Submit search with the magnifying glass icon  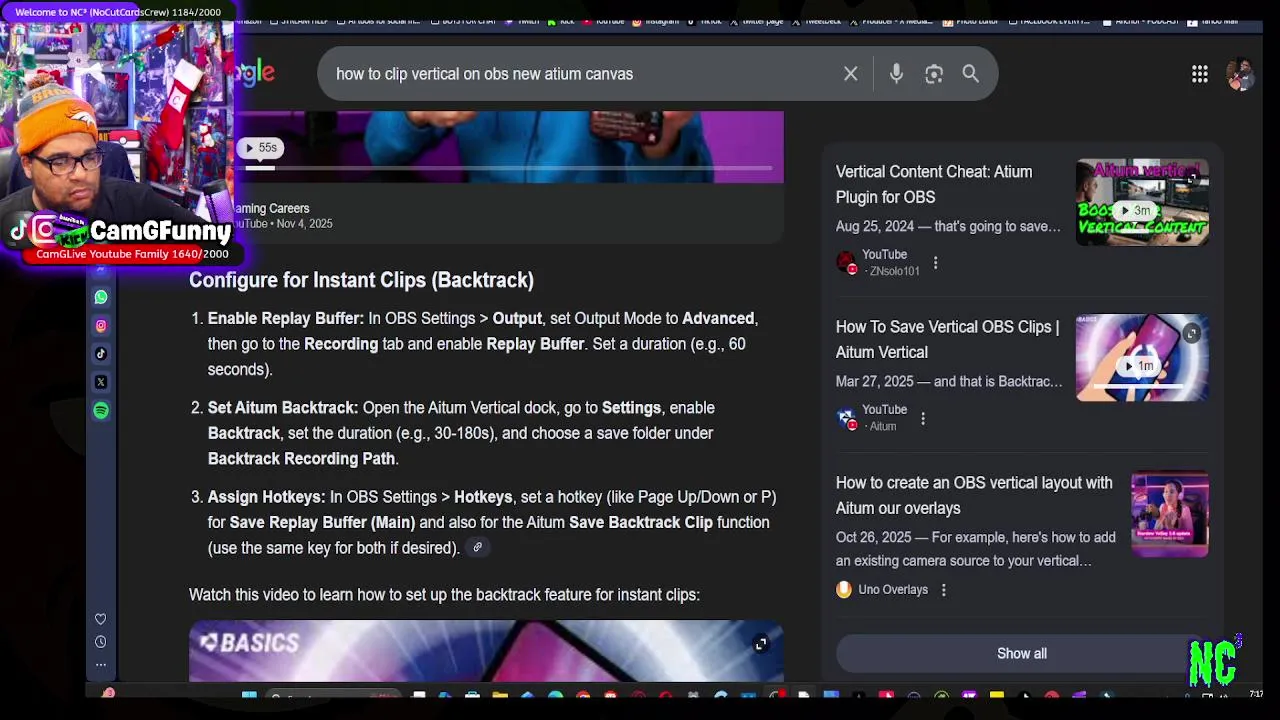tap(970, 73)
